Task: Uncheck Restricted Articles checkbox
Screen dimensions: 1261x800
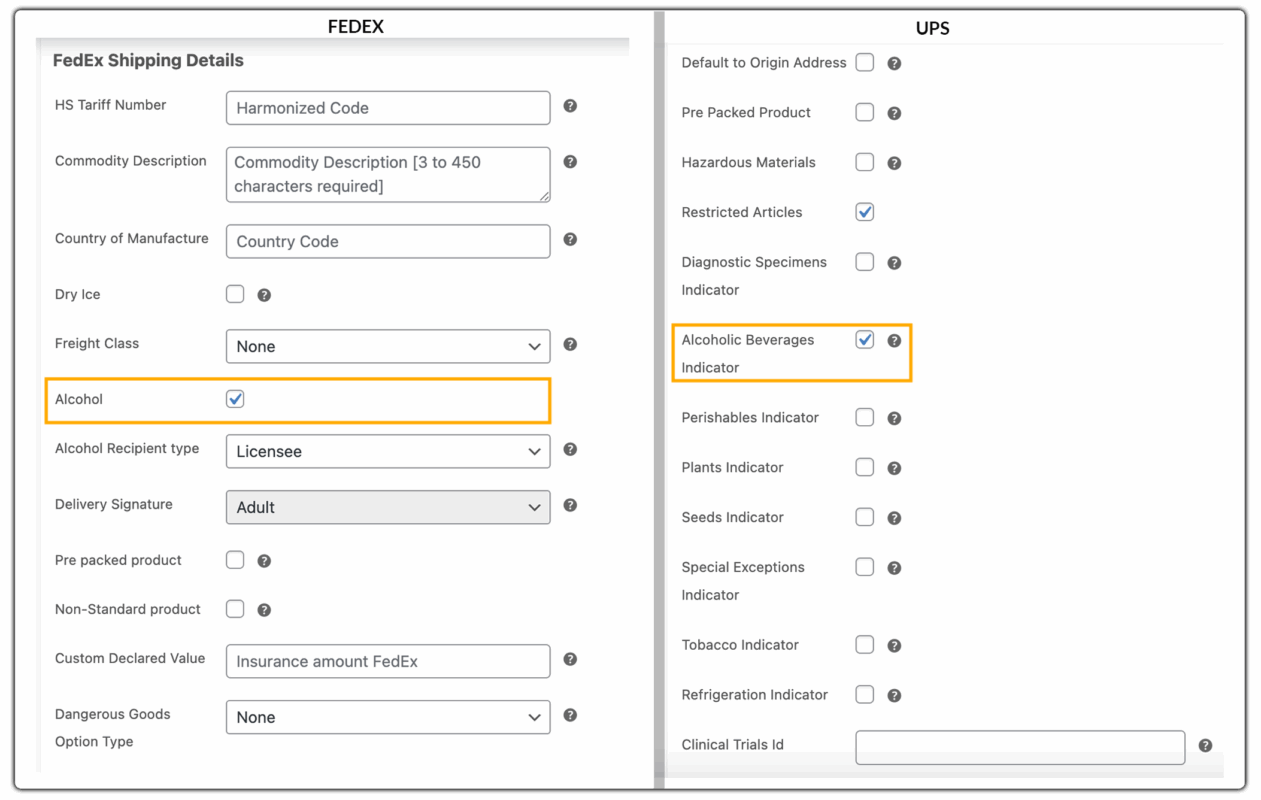Action: (865, 212)
